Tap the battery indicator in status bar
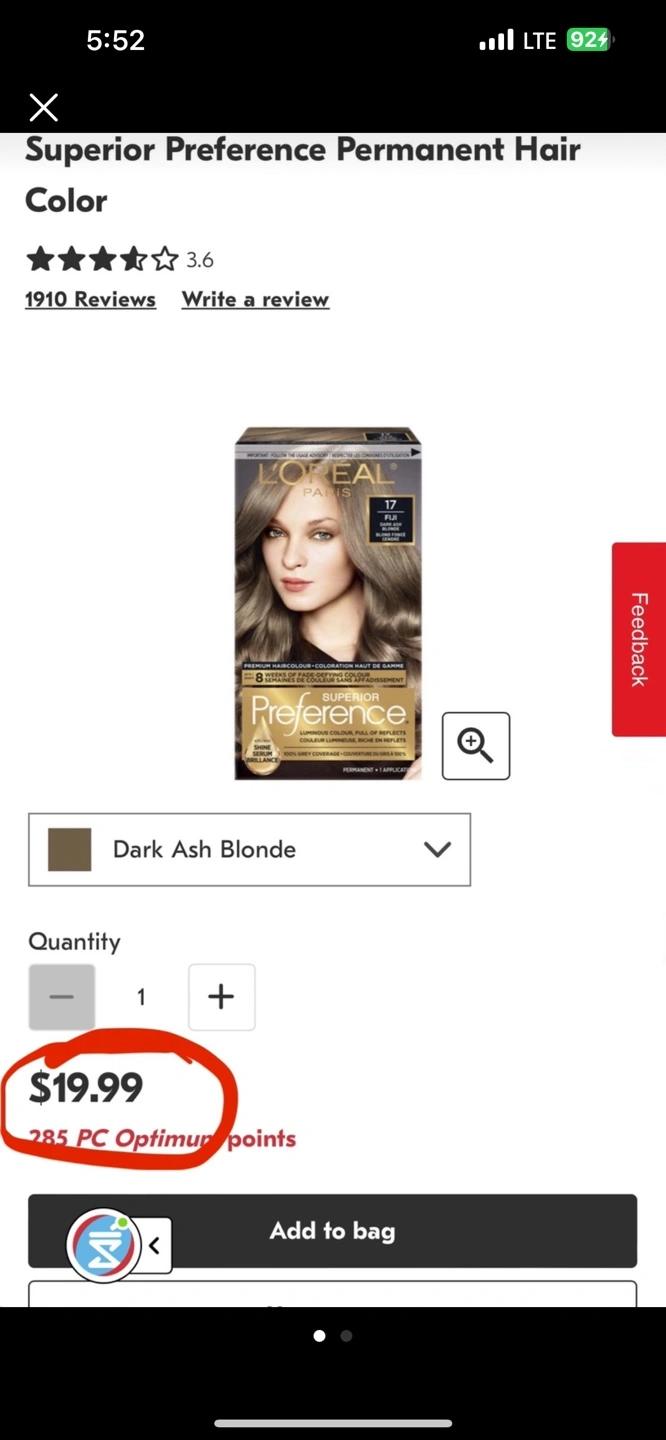Screen dimensions: 666x1440 point(589,40)
